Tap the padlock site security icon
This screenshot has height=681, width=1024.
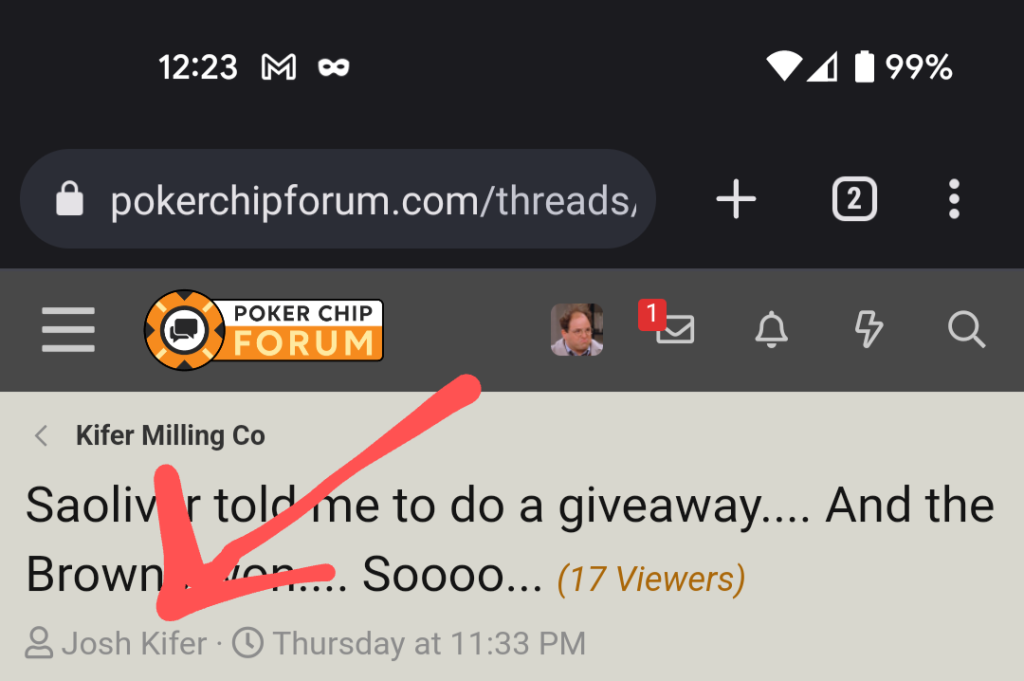(x=69, y=198)
